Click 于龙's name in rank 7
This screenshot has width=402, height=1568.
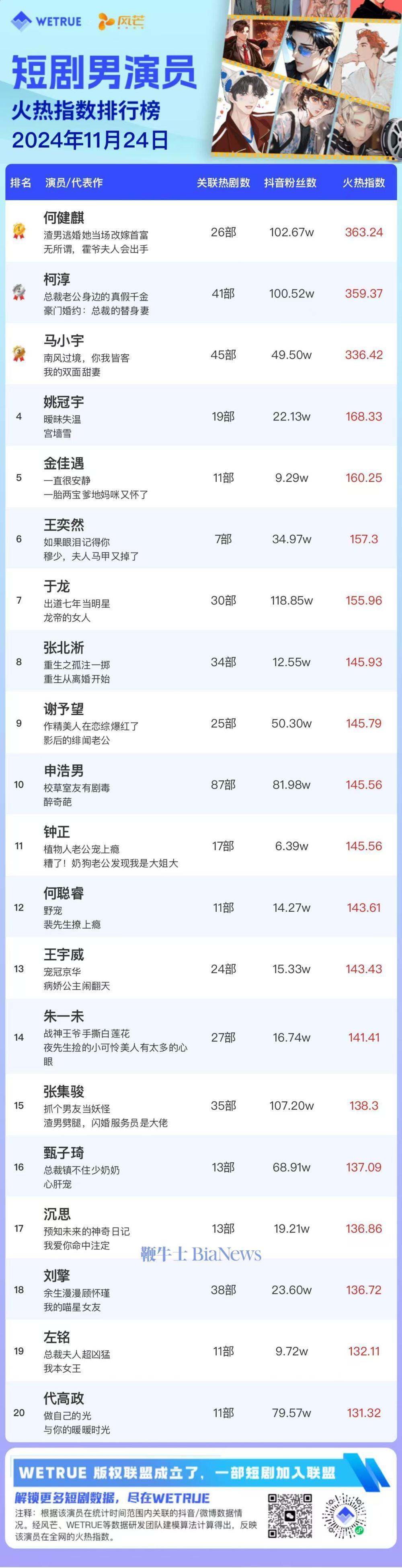pyautogui.click(x=57, y=586)
